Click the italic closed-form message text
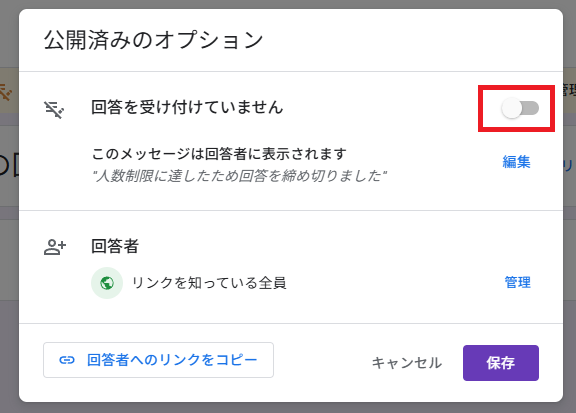Image resolution: width=576 pixels, height=413 pixels. [240, 176]
